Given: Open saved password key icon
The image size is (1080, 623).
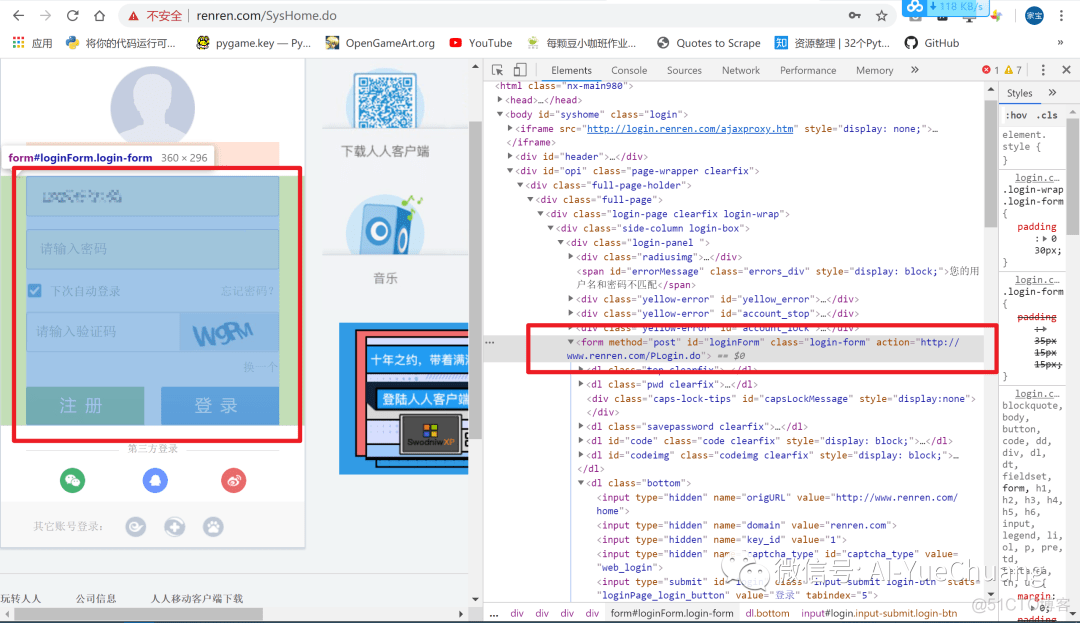Looking at the screenshot, I should click(855, 16).
